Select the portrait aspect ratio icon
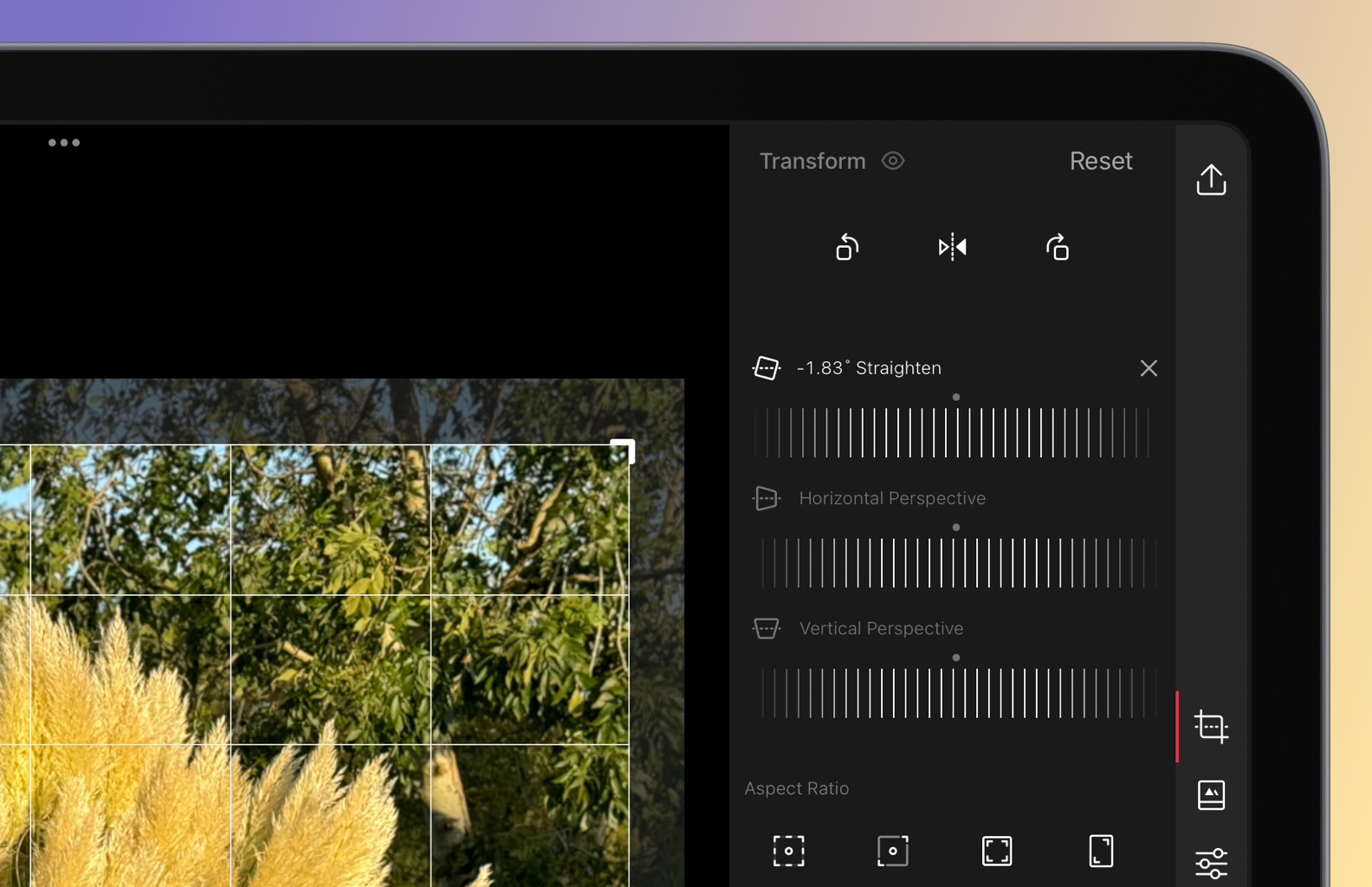The image size is (1372, 887). pos(1101,851)
